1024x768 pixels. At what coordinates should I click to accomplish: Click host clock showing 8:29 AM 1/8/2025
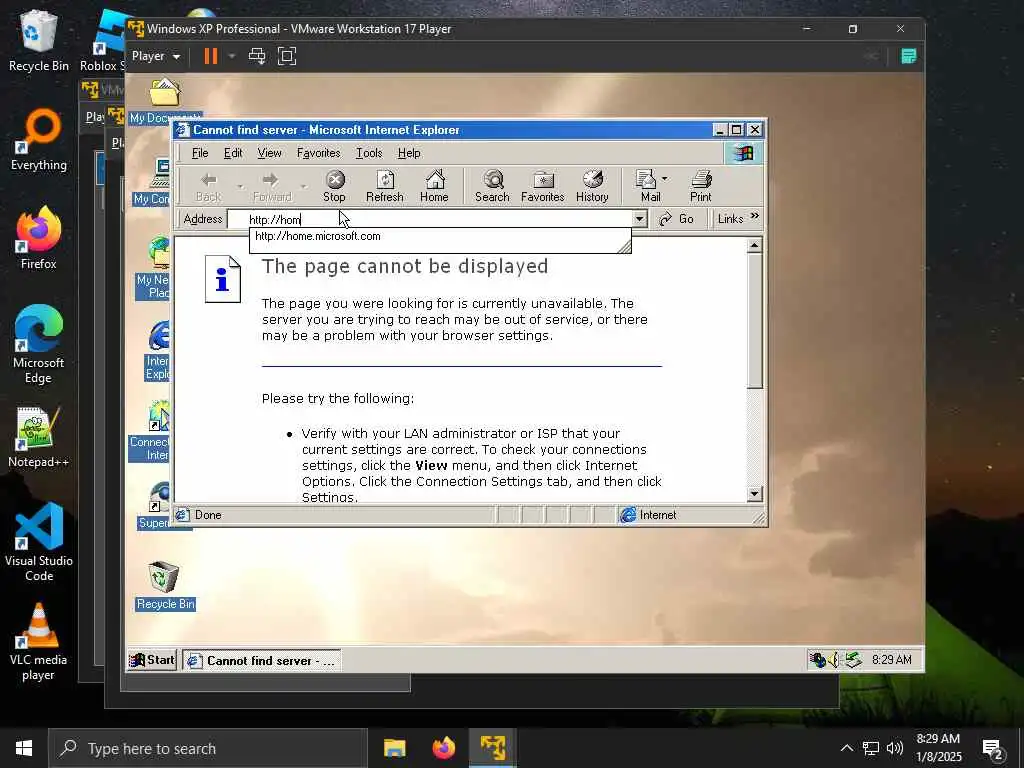pos(938,748)
